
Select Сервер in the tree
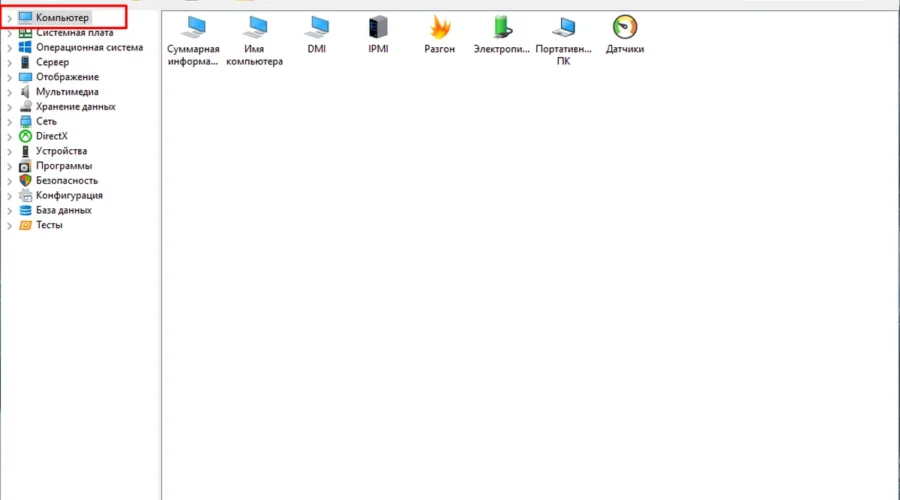[x=52, y=62]
